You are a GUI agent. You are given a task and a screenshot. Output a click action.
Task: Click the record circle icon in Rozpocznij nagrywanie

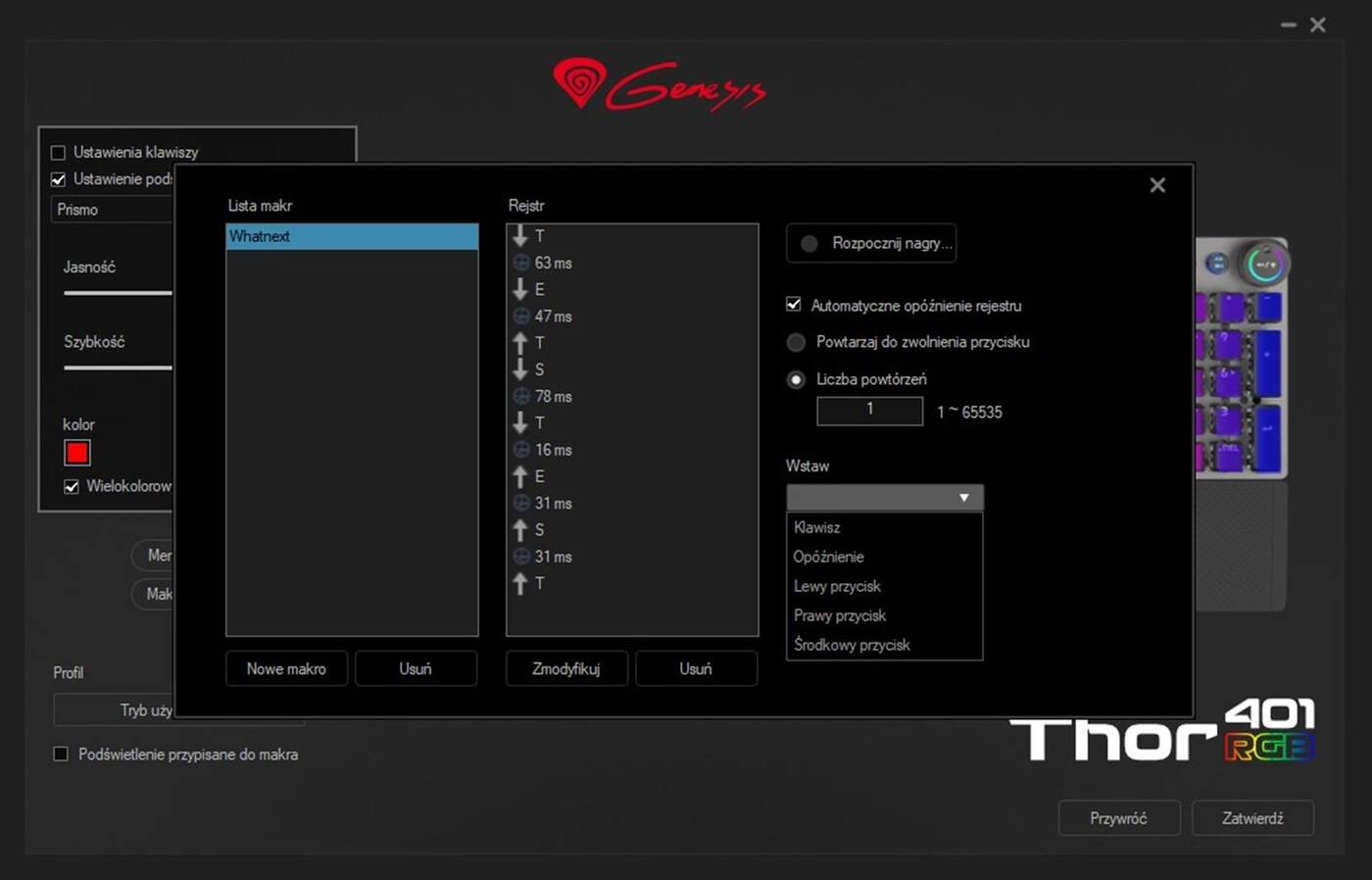(x=809, y=243)
